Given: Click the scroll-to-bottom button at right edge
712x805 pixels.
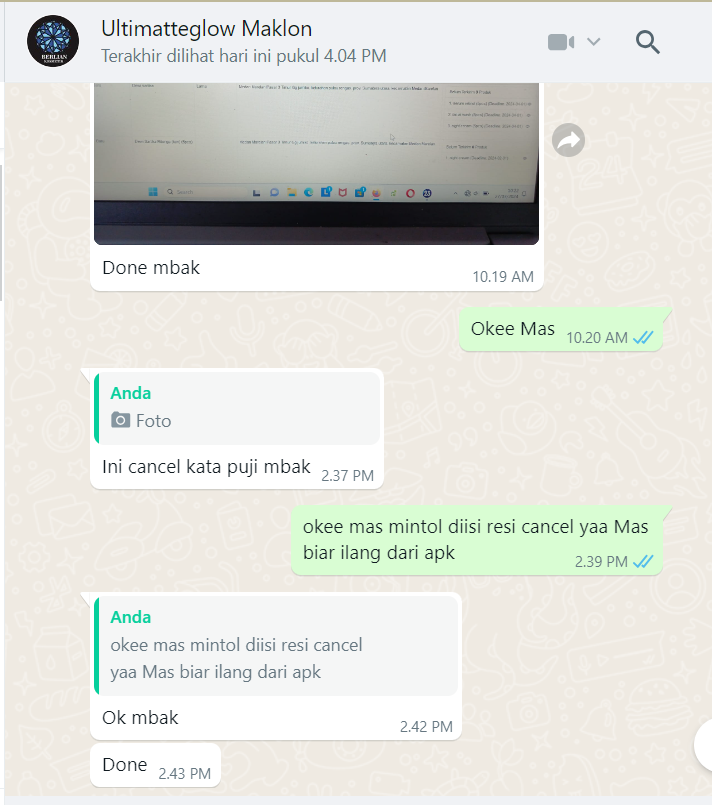Looking at the screenshot, I should point(703,746).
